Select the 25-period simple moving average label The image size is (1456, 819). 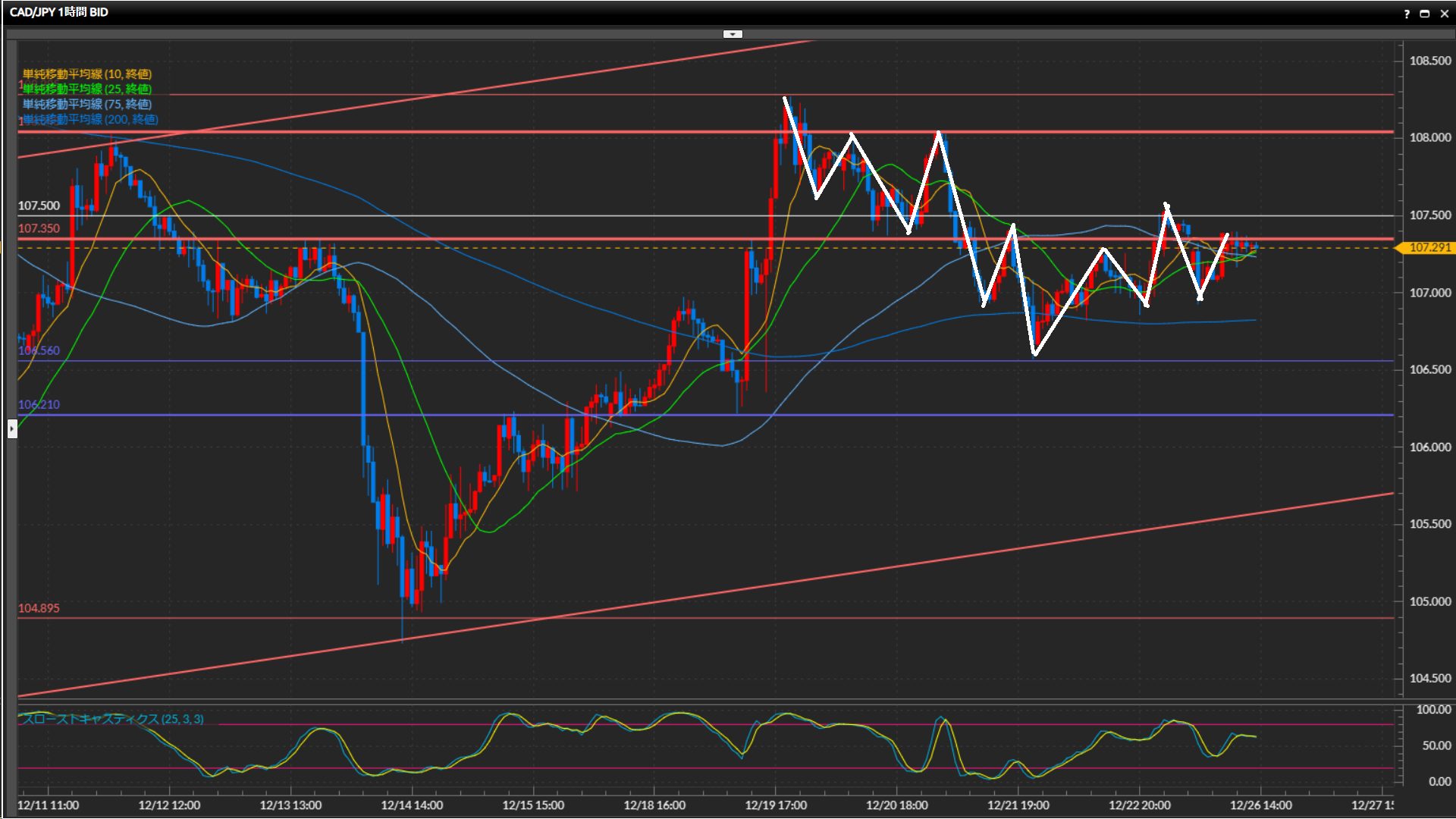(x=87, y=89)
